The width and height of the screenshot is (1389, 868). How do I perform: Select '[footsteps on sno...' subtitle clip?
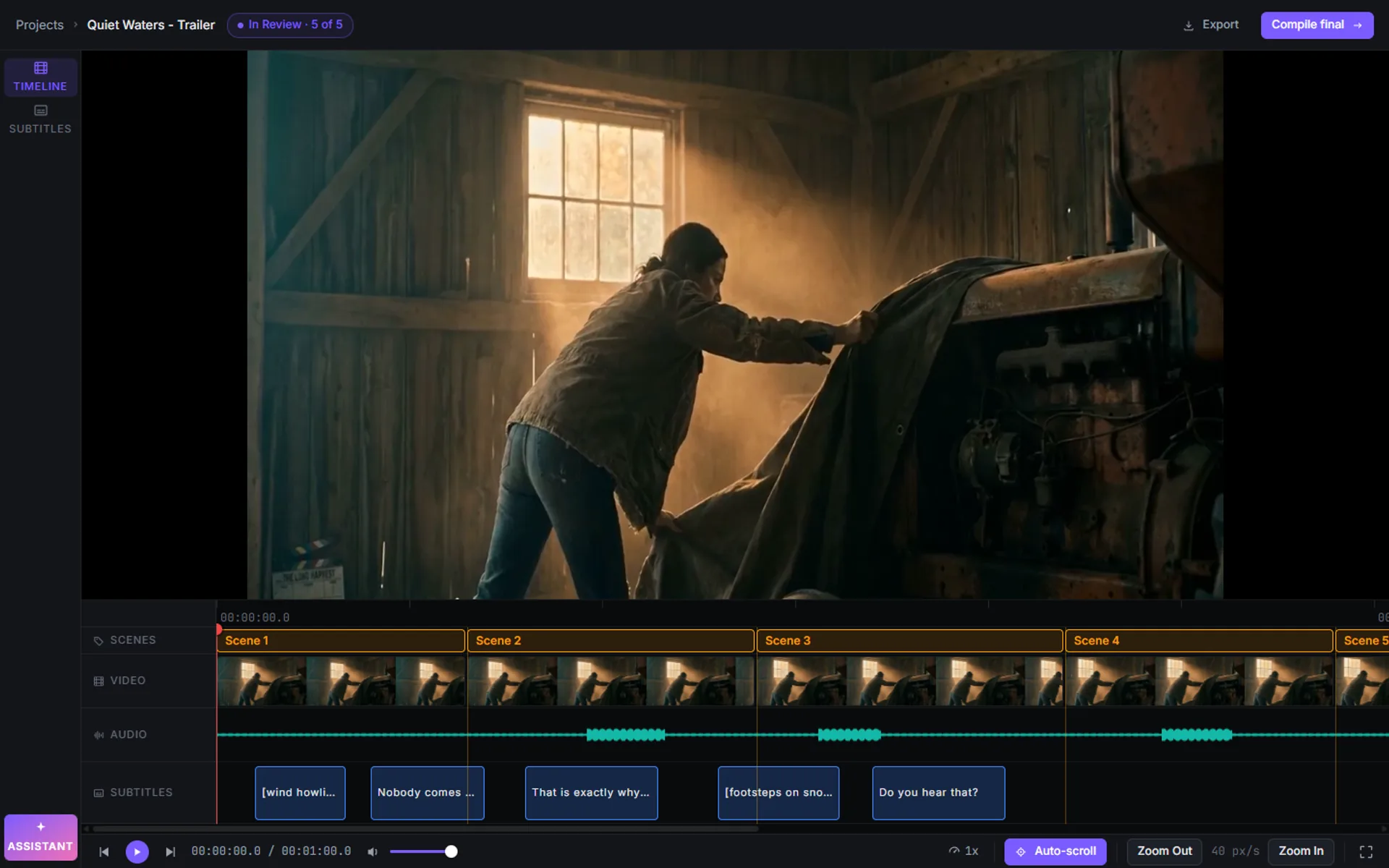click(778, 793)
